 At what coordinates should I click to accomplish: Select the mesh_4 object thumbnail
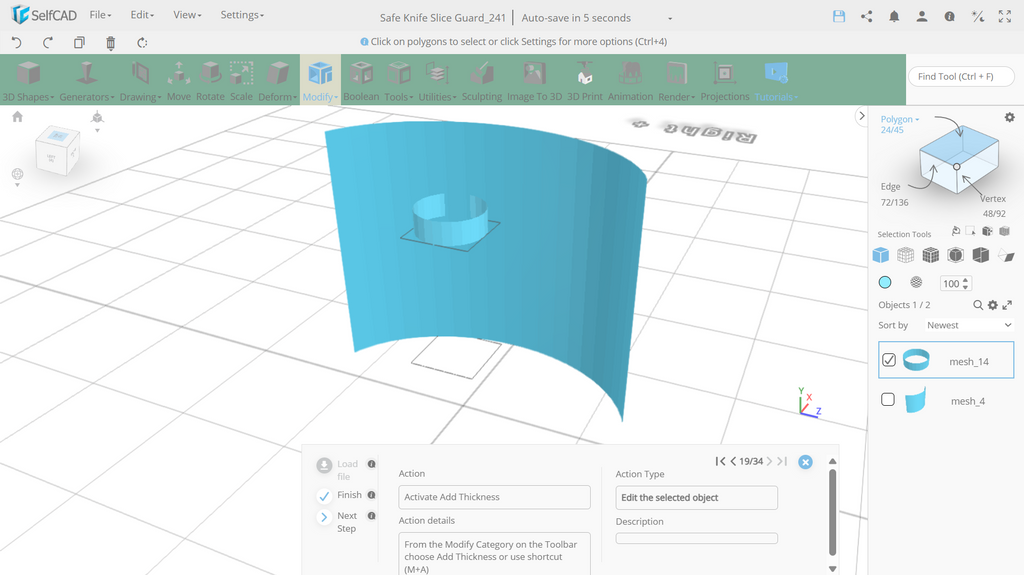pyautogui.click(x=916, y=400)
